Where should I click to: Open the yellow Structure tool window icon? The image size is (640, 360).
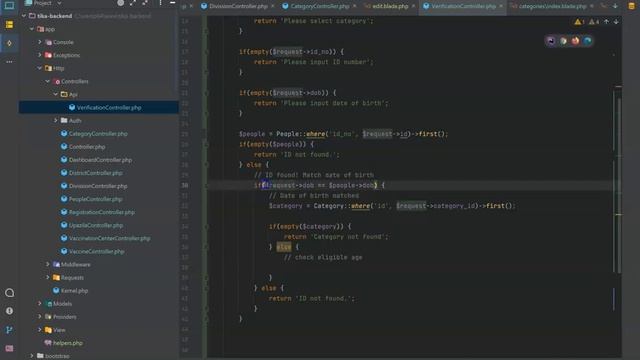coord(9,25)
